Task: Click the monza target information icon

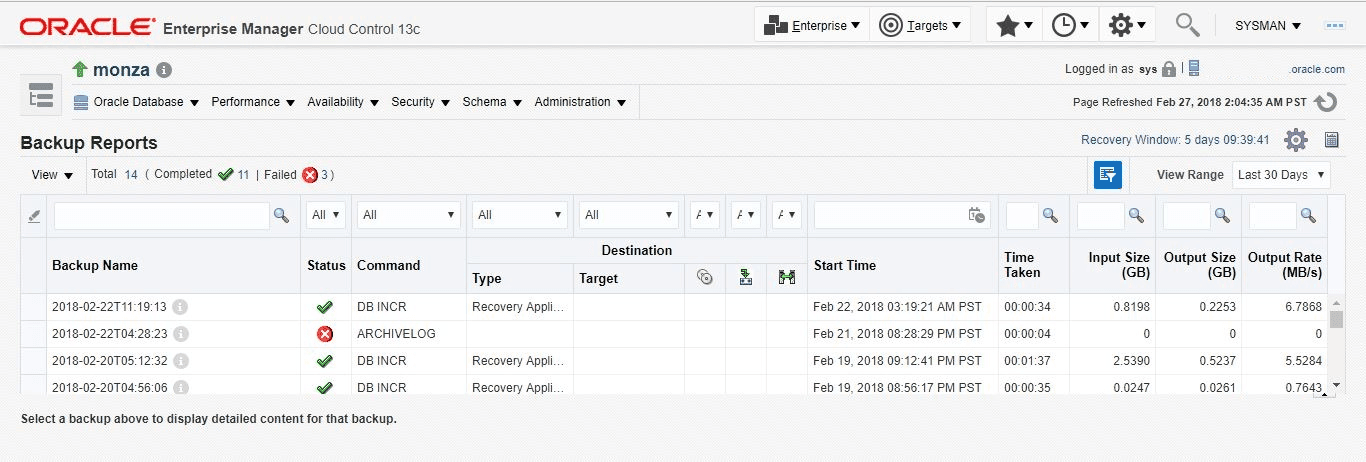Action: [164, 70]
